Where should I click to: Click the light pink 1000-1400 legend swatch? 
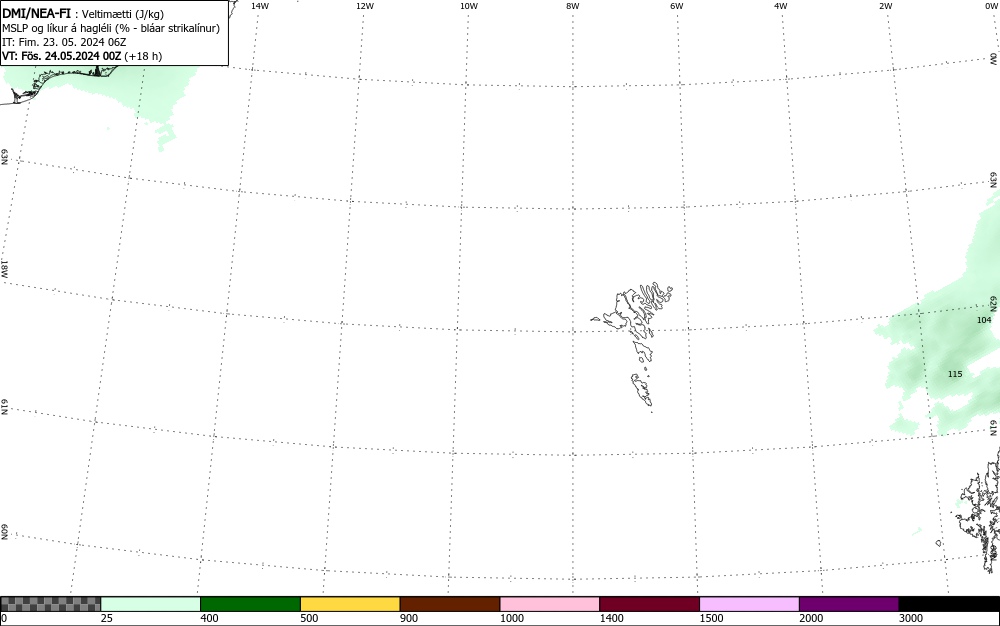click(550, 604)
